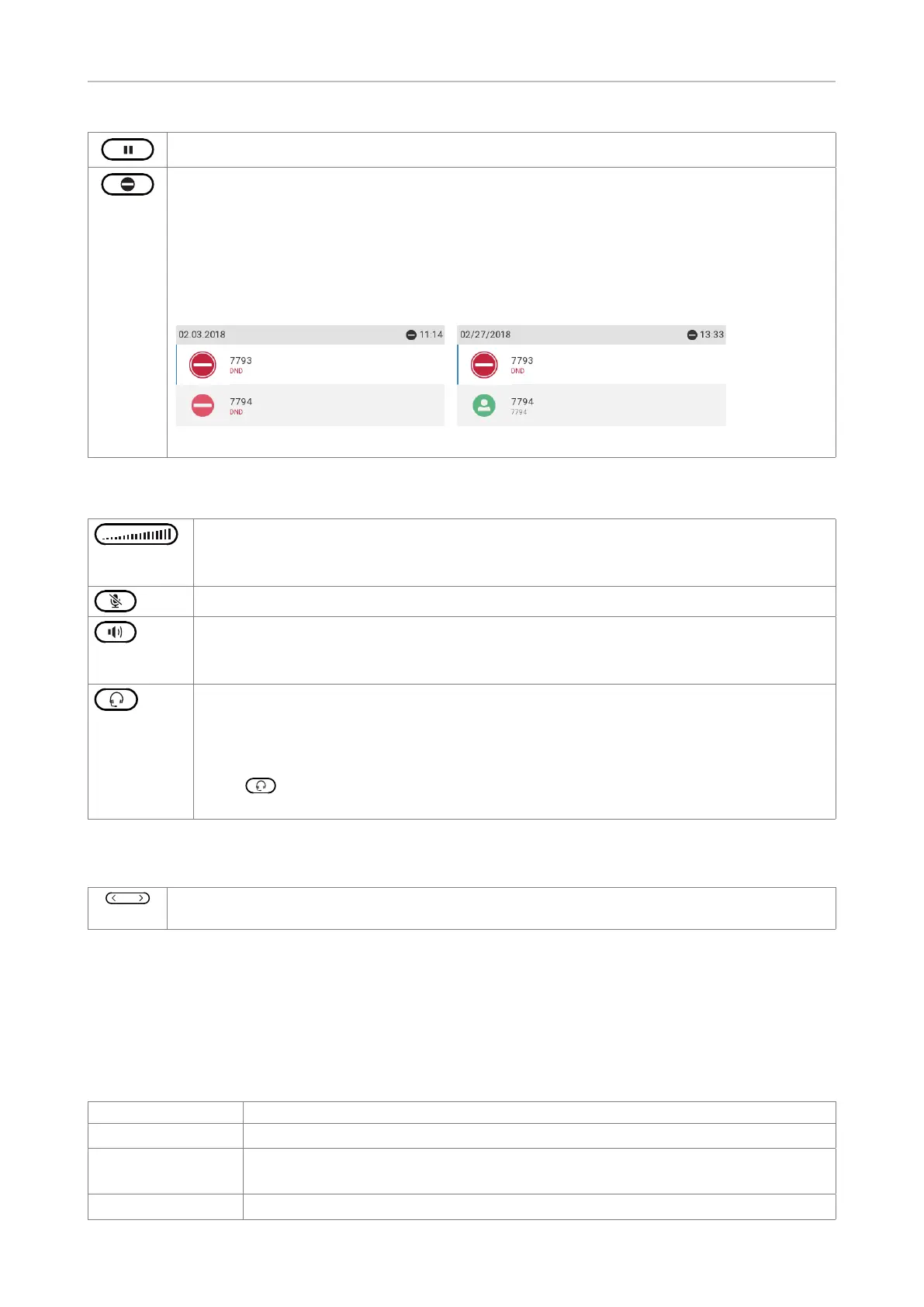The width and height of the screenshot is (924, 1307).
Task: Click the right arrow on the navigation key
Action: pos(141,898)
